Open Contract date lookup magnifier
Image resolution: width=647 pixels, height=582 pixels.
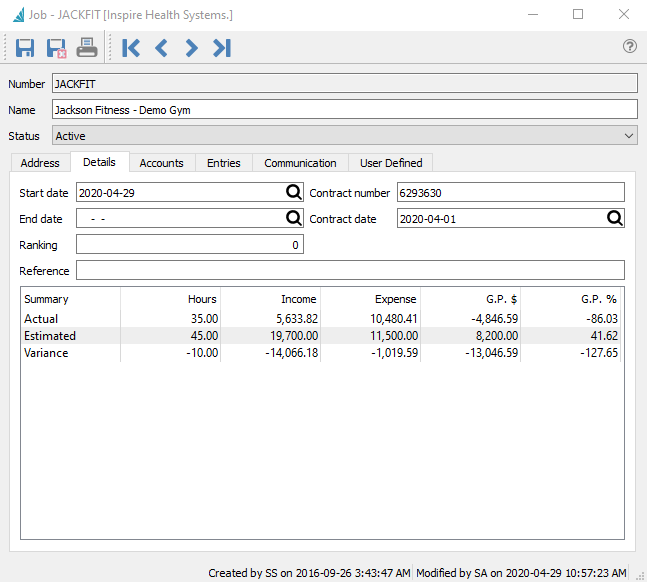pos(615,218)
